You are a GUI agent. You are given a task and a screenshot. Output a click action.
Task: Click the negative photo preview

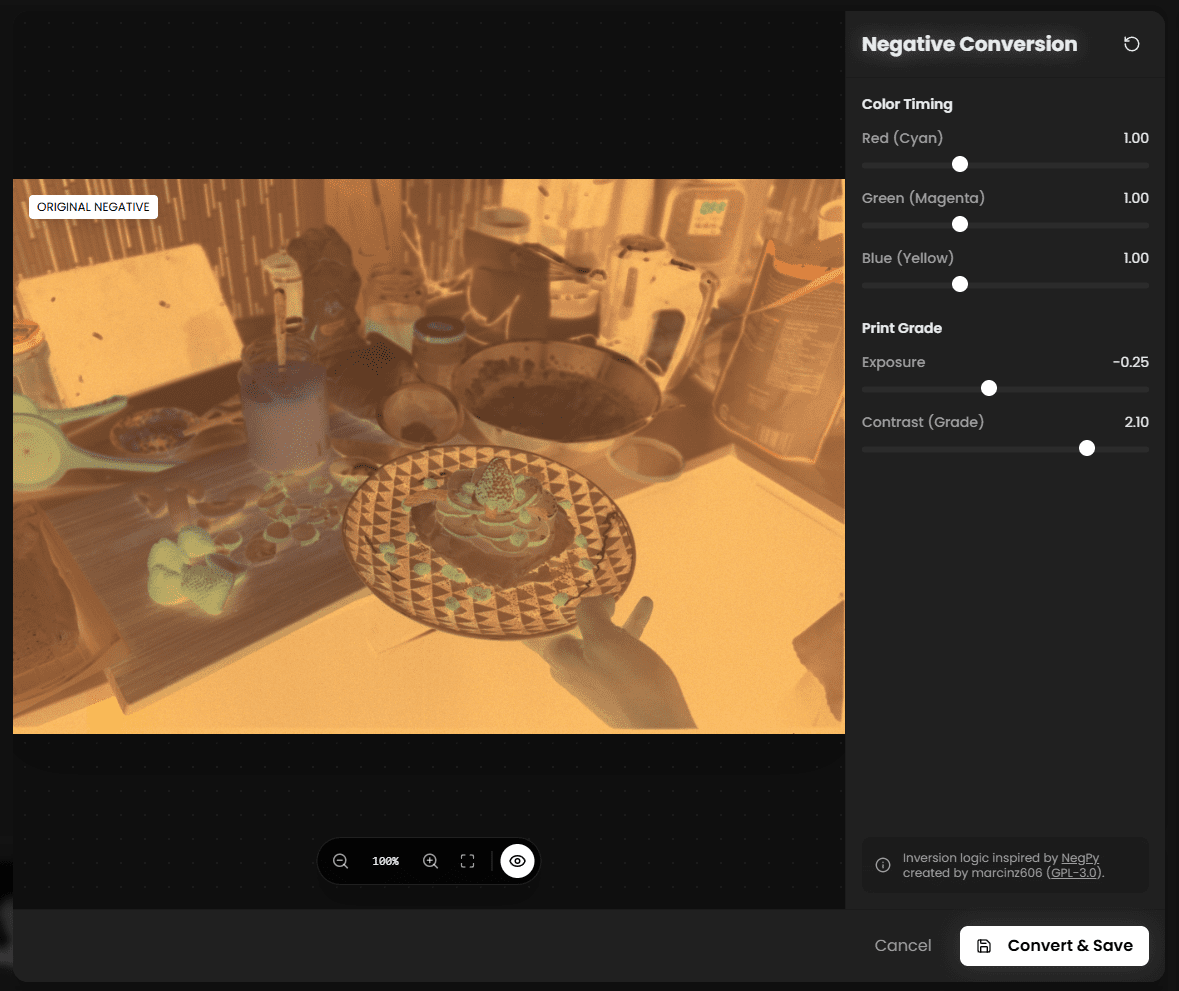(429, 456)
